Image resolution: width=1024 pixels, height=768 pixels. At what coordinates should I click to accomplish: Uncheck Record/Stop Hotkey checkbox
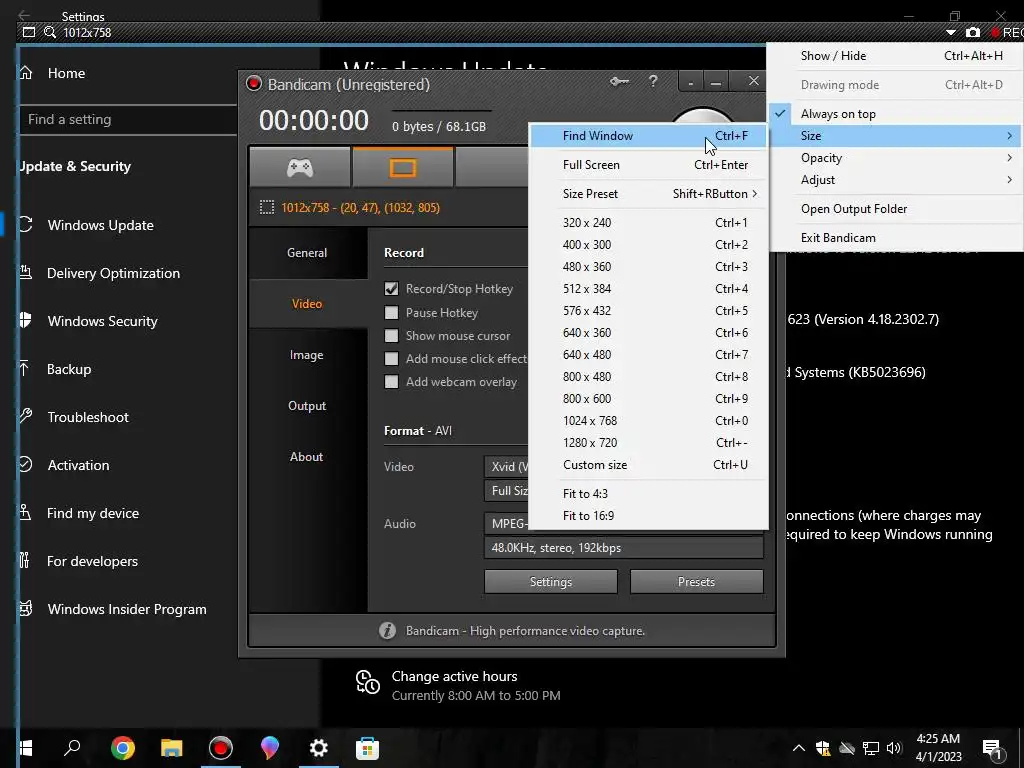pyautogui.click(x=391, y=289)
